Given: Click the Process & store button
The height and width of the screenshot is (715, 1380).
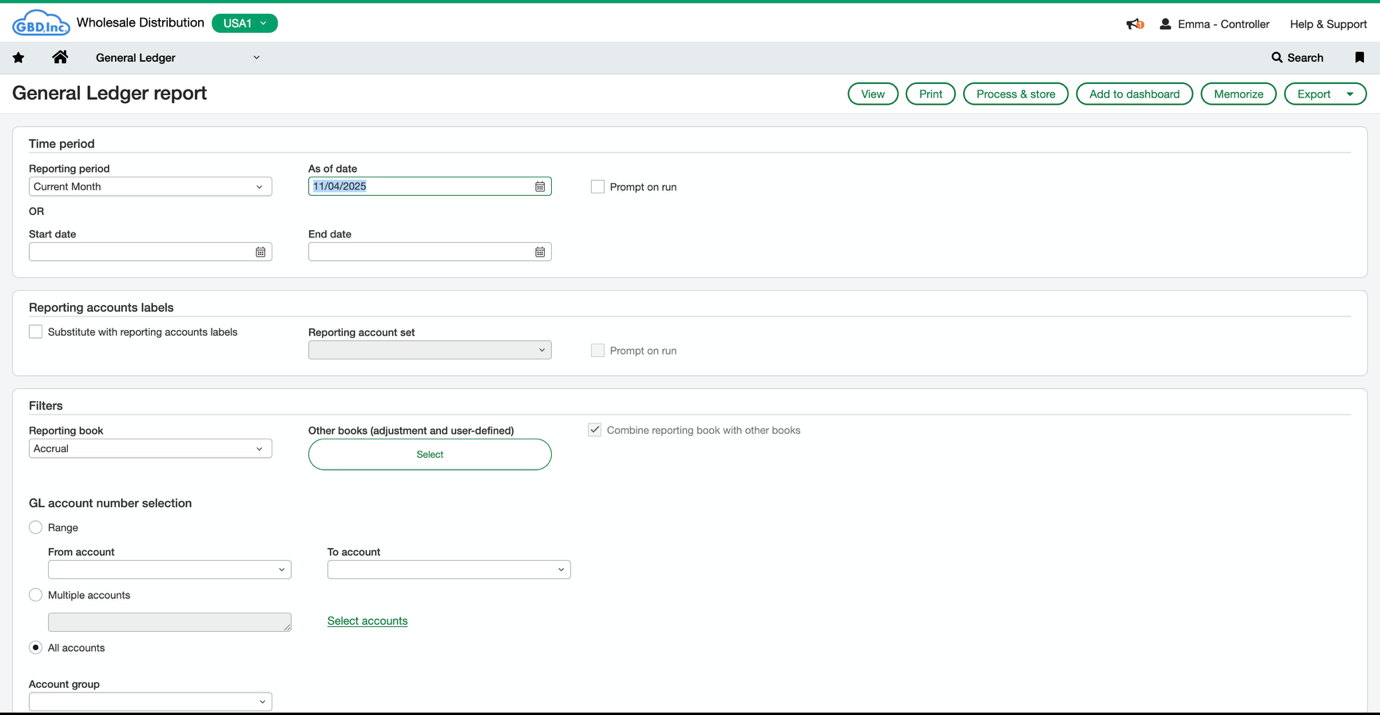Looking at the screenshot, I should (1015, 94).
